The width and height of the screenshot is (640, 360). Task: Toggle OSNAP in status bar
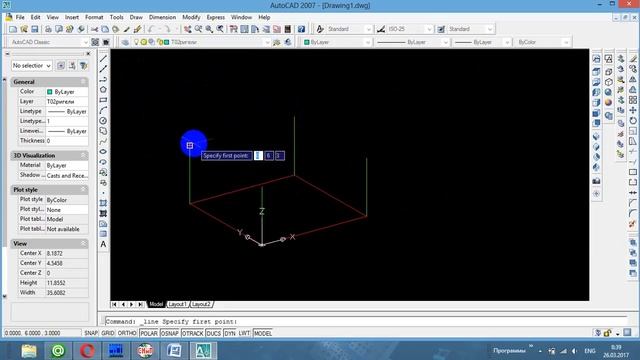[x=170, y=333]
